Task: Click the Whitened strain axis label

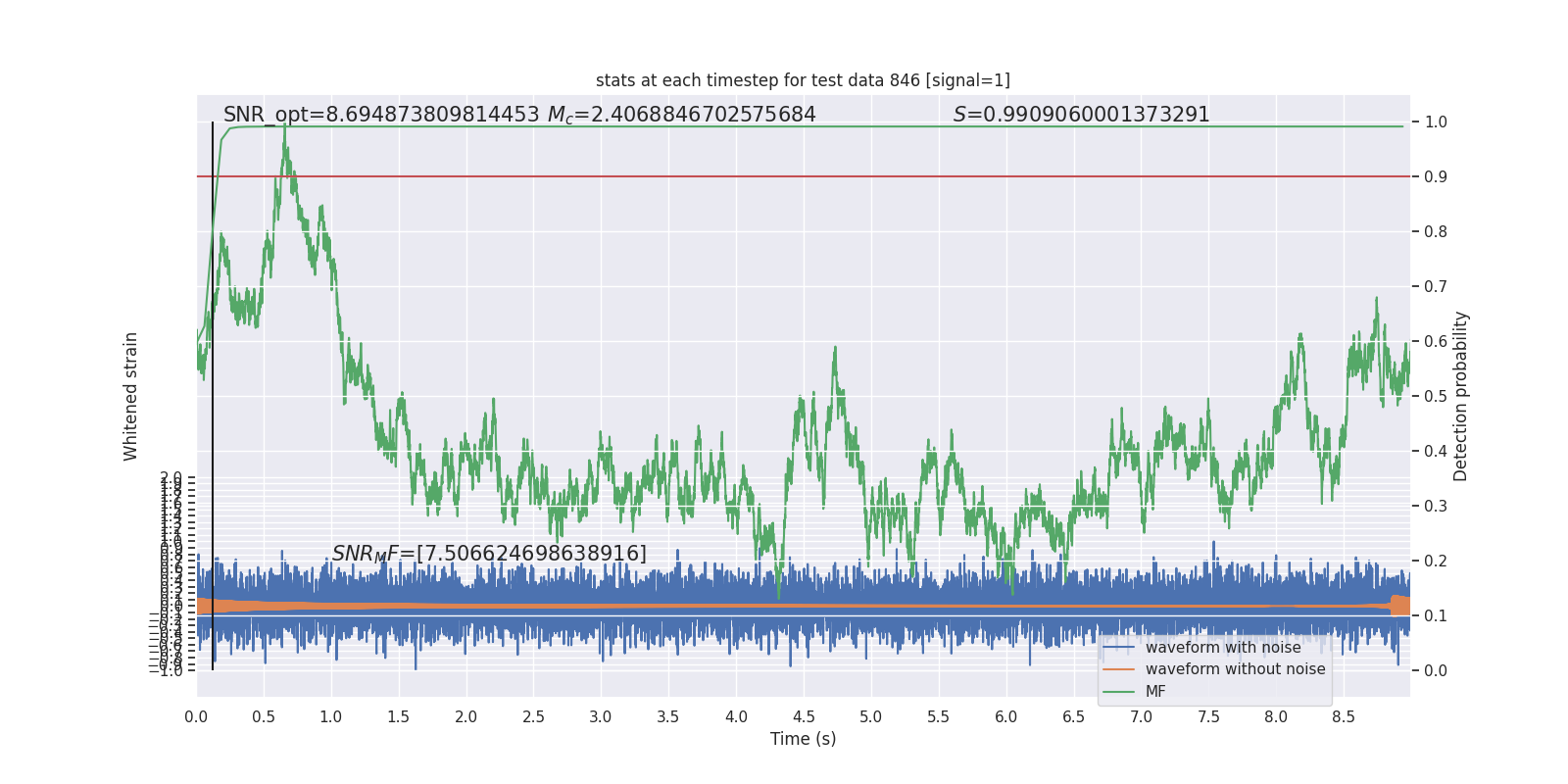Action: pos(130,396)
